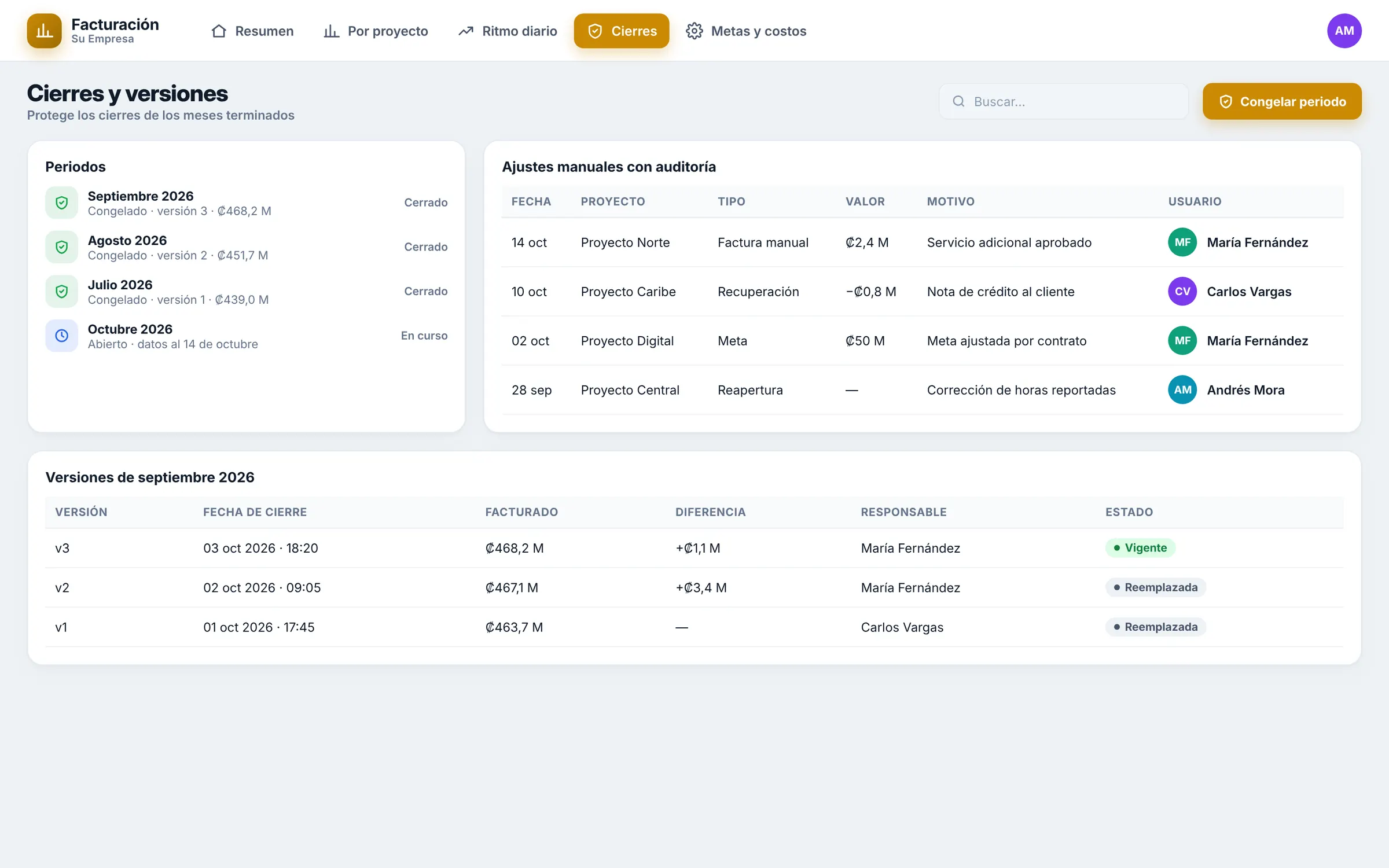The image size is (1389, 868).
Task: Click the bar chart icon beside Por proyecto
Action: pos(331,31)
